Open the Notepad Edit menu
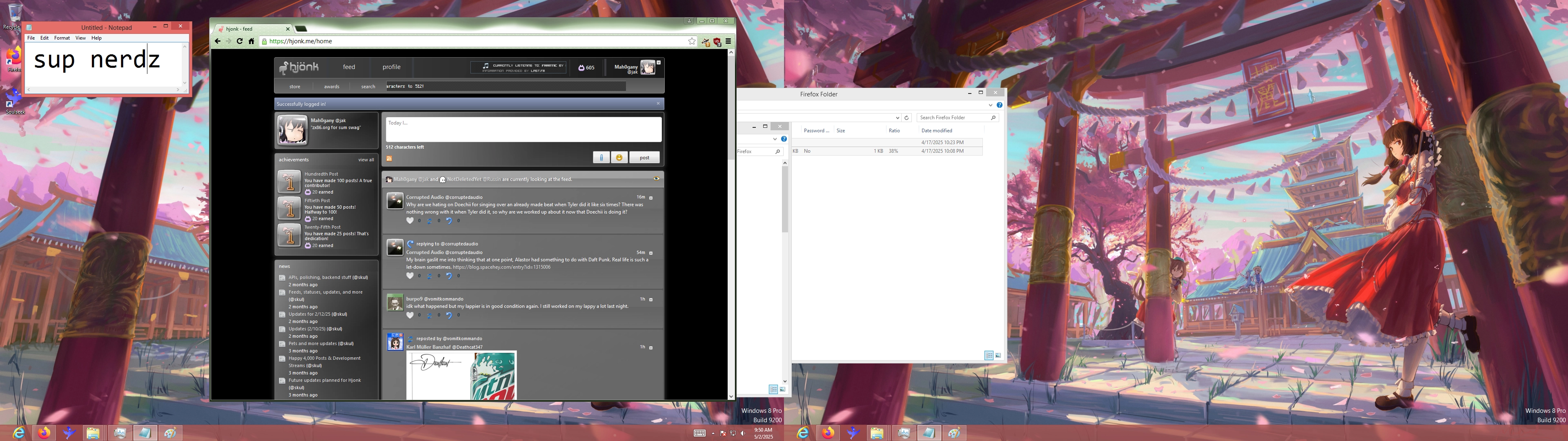 pyautogui.click(x=45, y=38)
